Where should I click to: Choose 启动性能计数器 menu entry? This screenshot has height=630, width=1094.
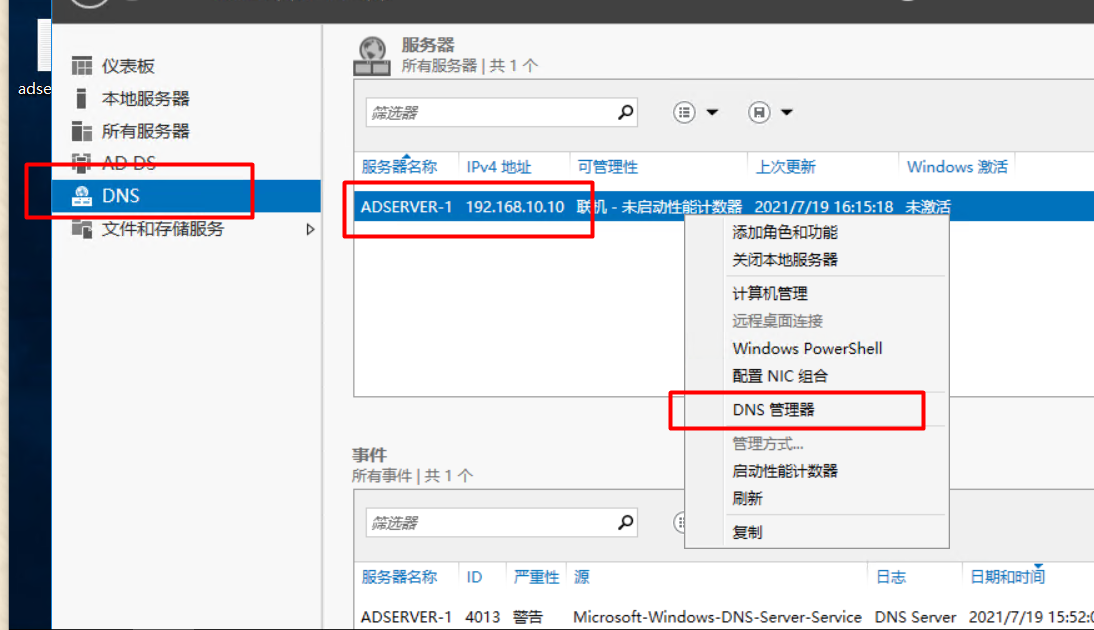pos(785,471)
